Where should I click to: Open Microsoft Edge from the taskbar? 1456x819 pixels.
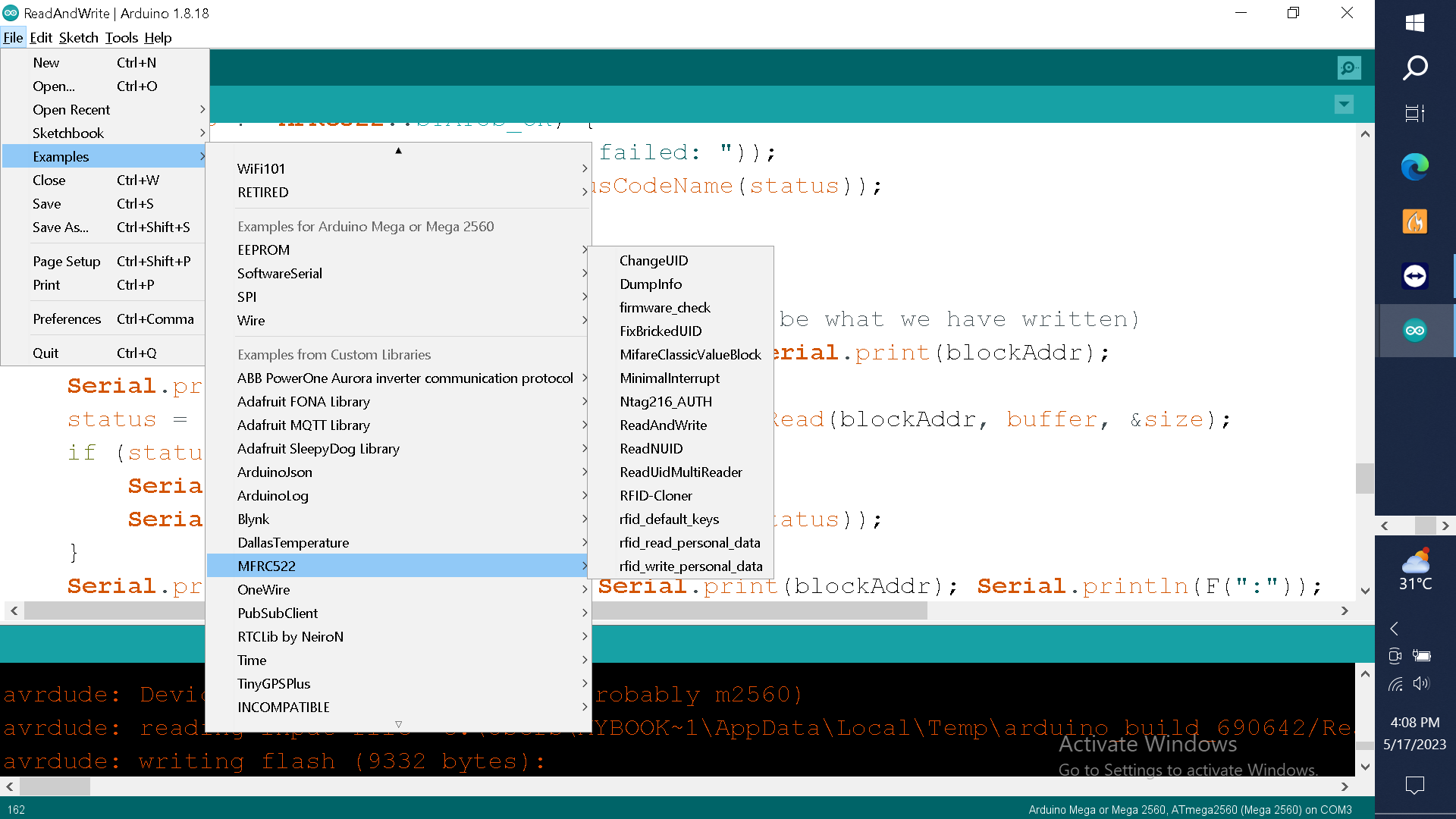1414,167
